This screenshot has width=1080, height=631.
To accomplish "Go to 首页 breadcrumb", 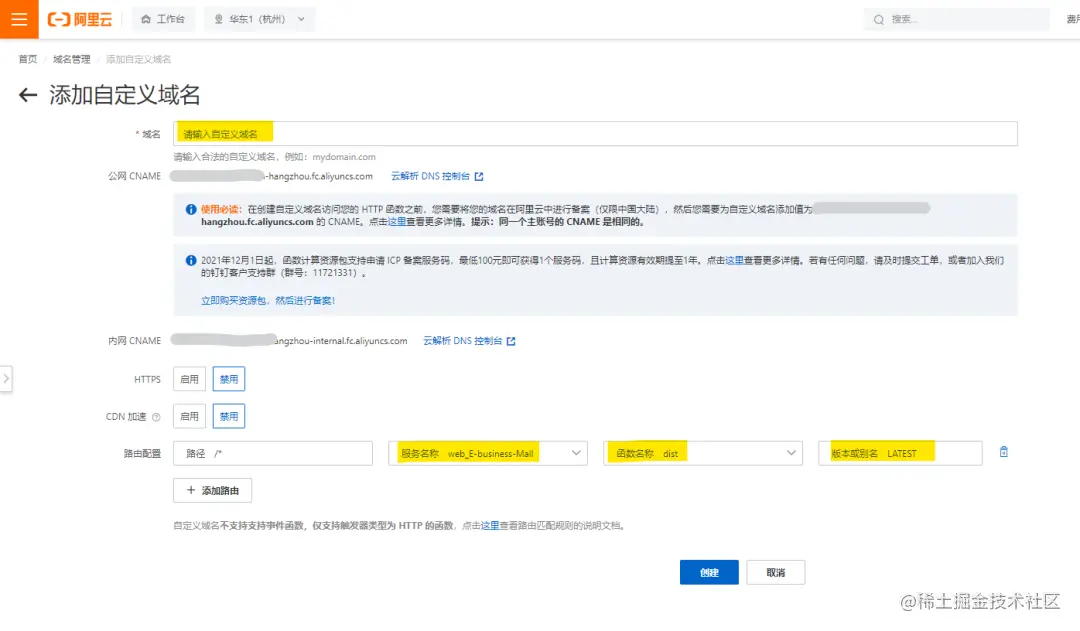I will pyautogui.click(x=28, y=59).
